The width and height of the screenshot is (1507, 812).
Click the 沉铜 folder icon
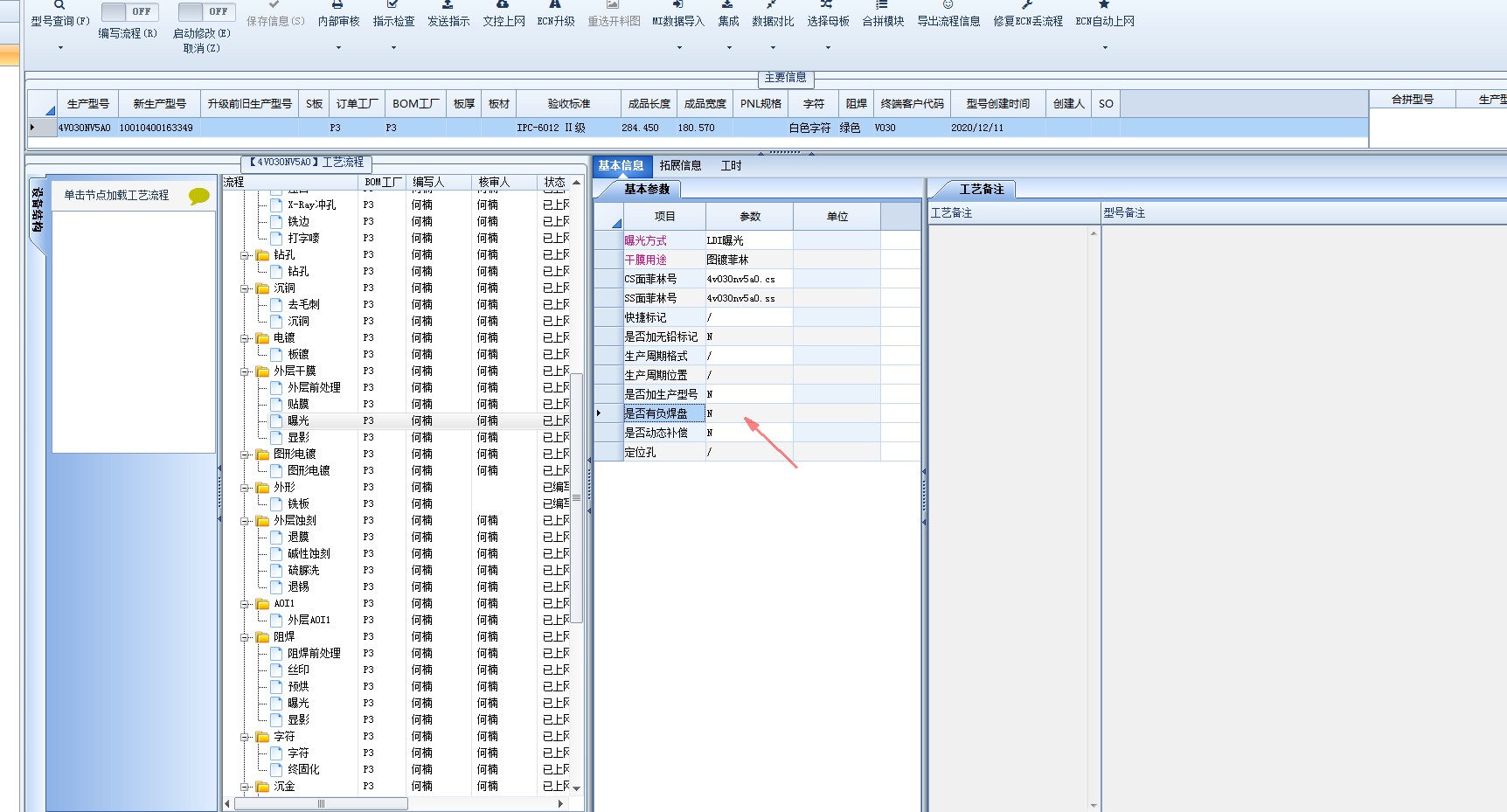[x=262, y=288]
